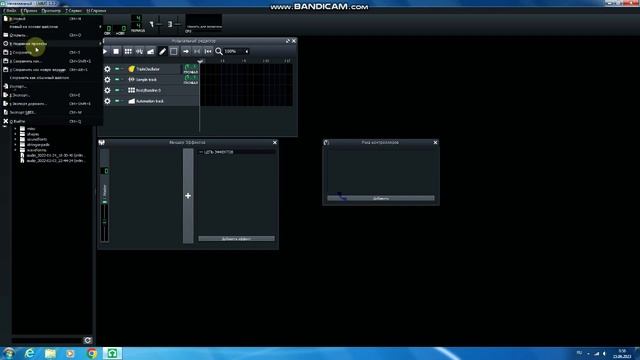The width and height of the screenshot is (640, 360).
Task: Stop playback in Song Editor
Action: (116, 51)
